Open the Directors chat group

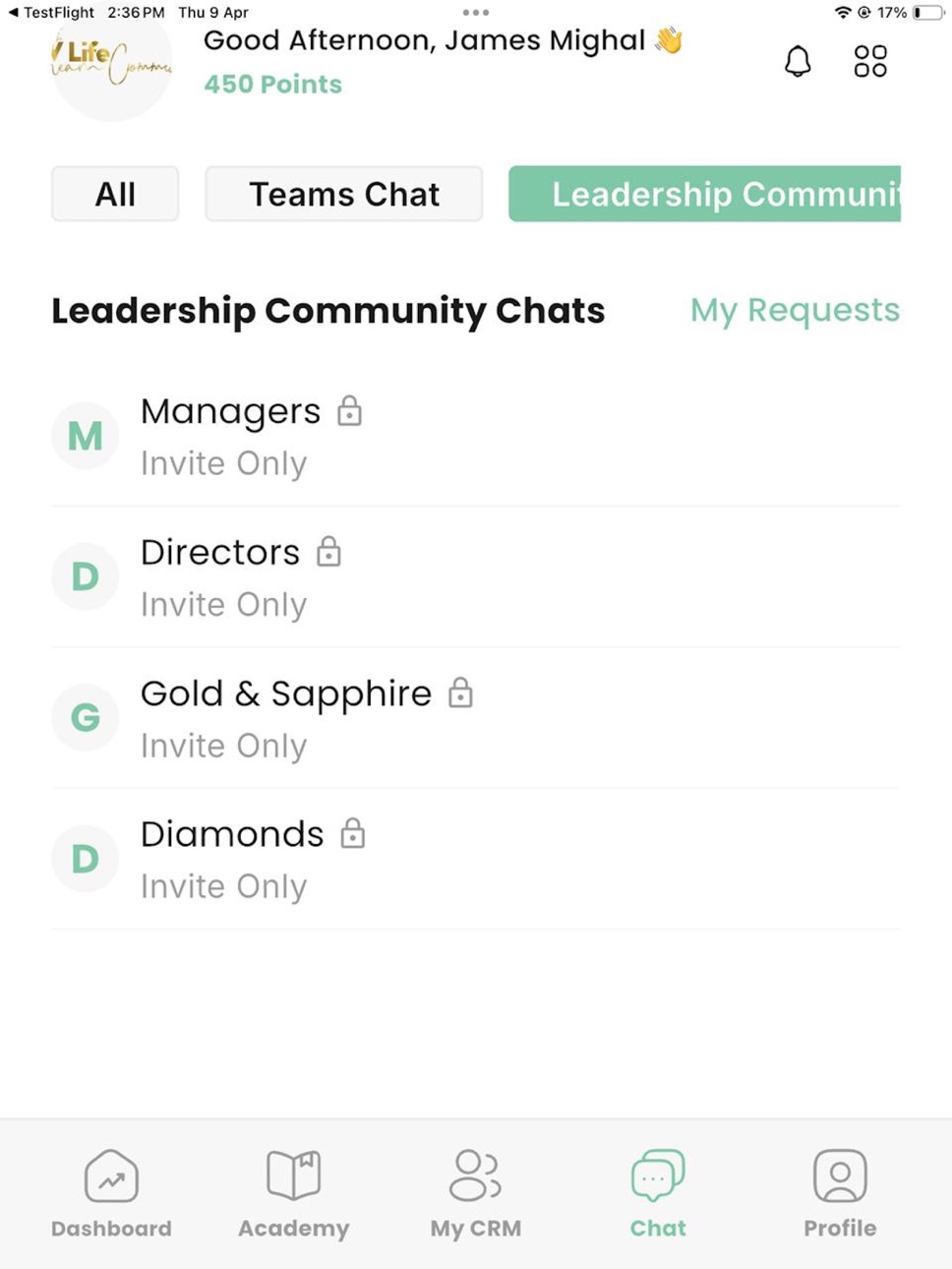pyautogui.click(x=476, y=577)
